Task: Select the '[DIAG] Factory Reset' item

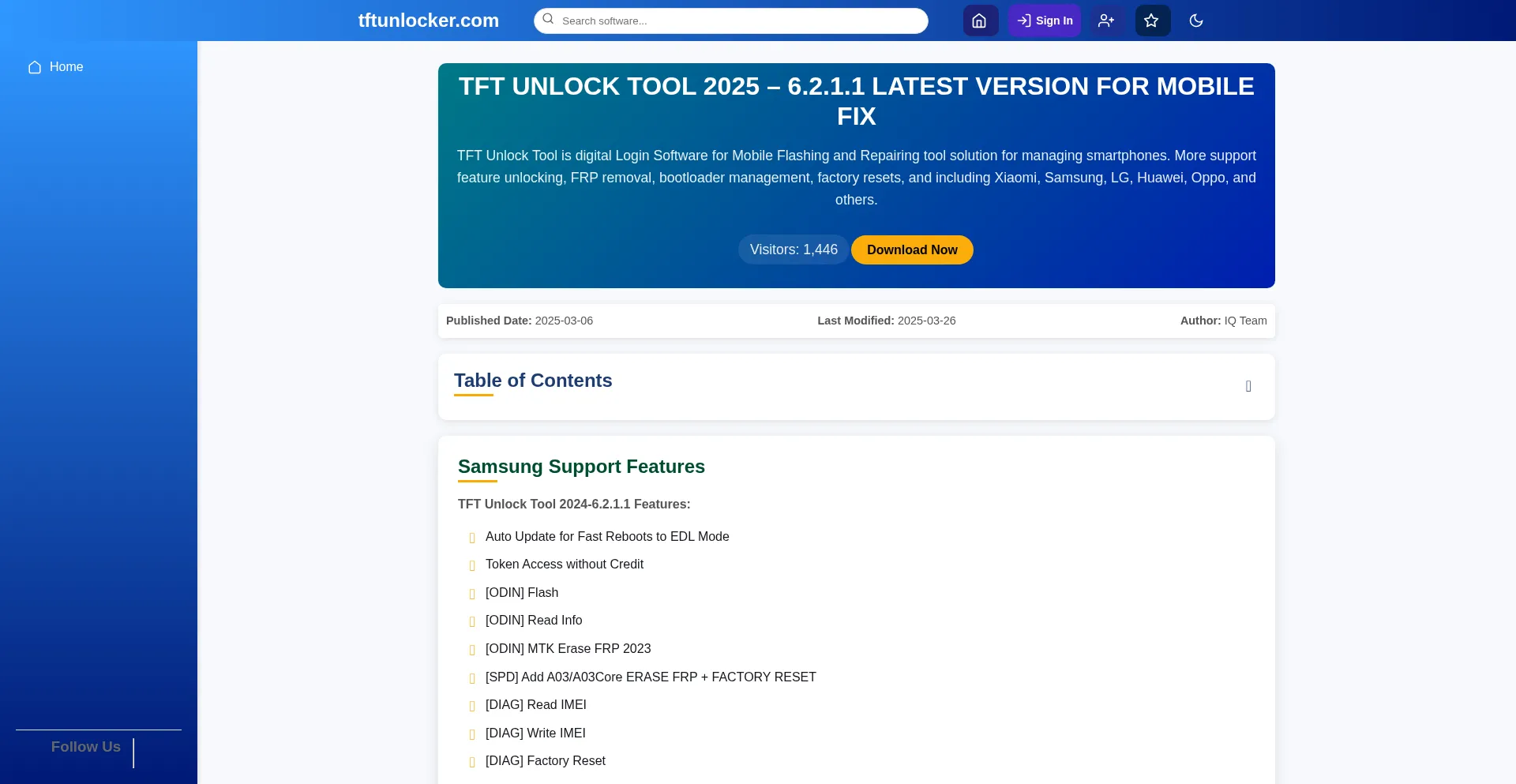Action: point(546,761)
